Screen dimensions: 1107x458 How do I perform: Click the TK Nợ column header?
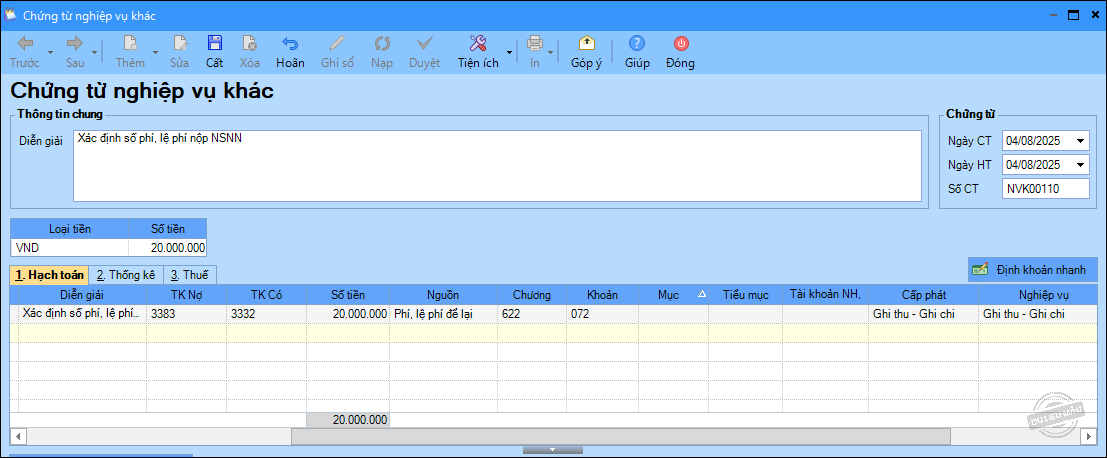coord(186,295)
